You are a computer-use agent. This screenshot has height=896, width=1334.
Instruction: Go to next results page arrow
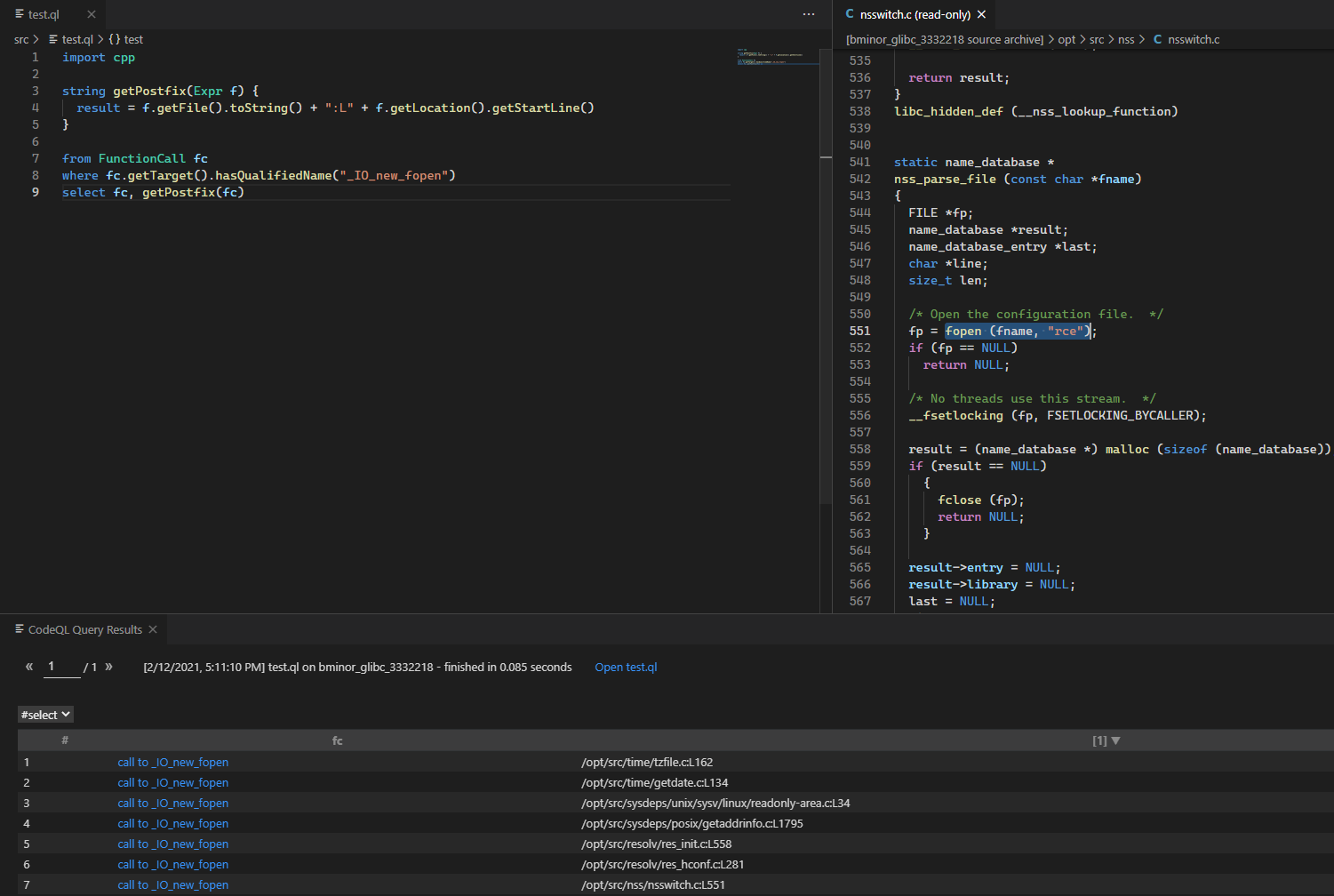pos(109,667)
